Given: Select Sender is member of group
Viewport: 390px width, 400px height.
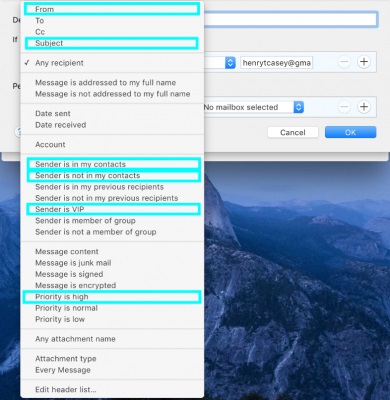Looking at the screenshot, I should (112, 221).
